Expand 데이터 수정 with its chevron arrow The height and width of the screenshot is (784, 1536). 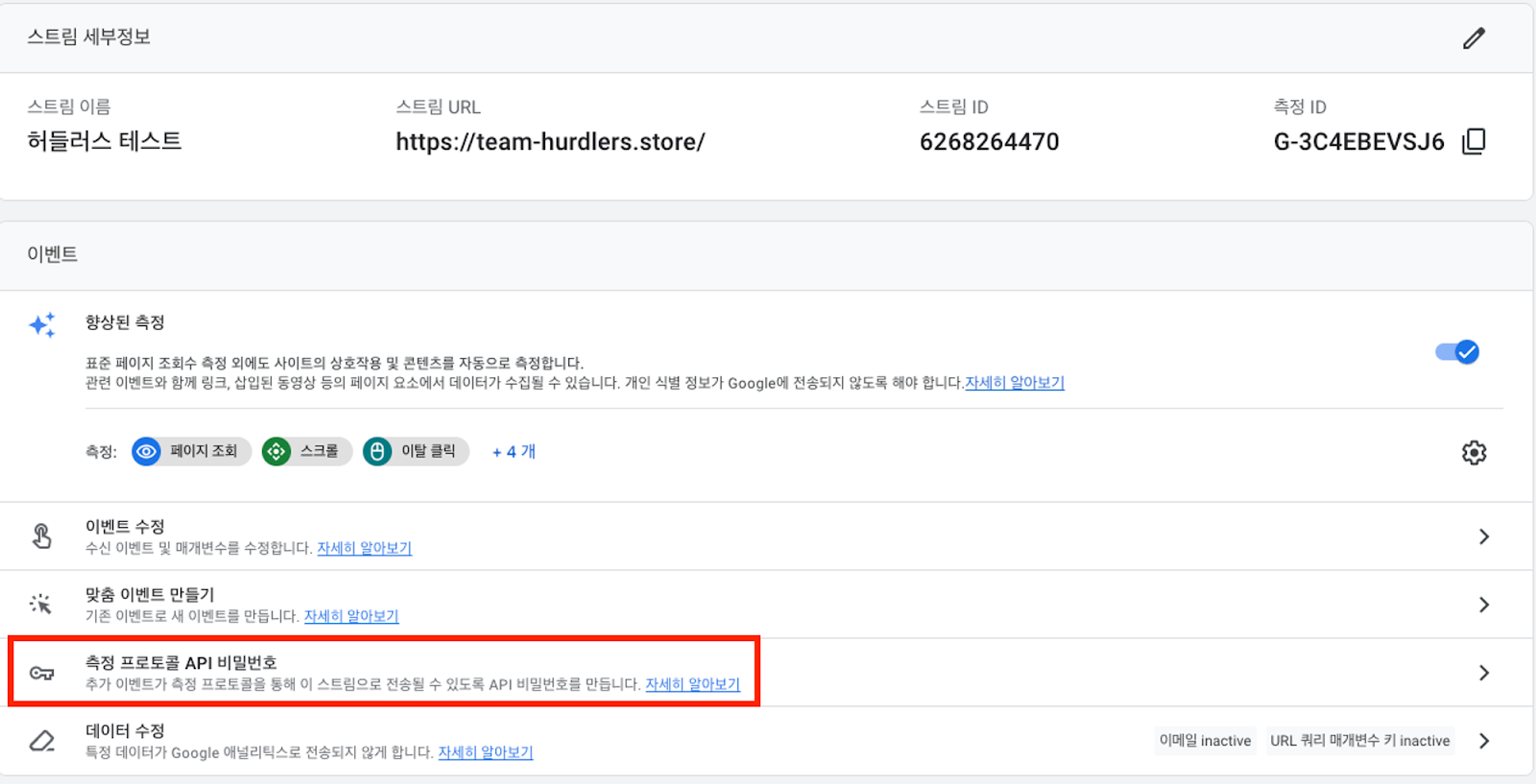(1484, 741)
